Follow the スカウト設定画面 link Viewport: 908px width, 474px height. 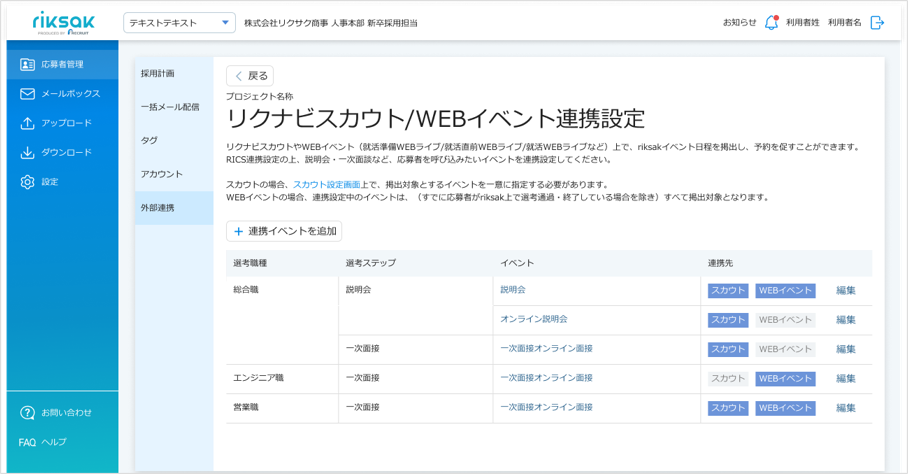tap(327, 185)
